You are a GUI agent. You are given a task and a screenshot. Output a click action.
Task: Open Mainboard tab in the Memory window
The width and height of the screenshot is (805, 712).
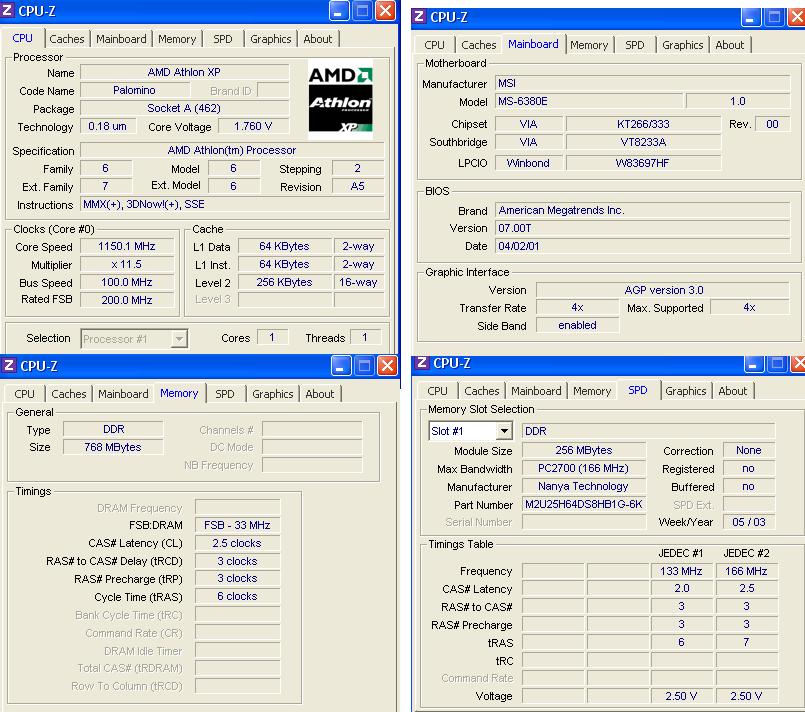[123, 394]
